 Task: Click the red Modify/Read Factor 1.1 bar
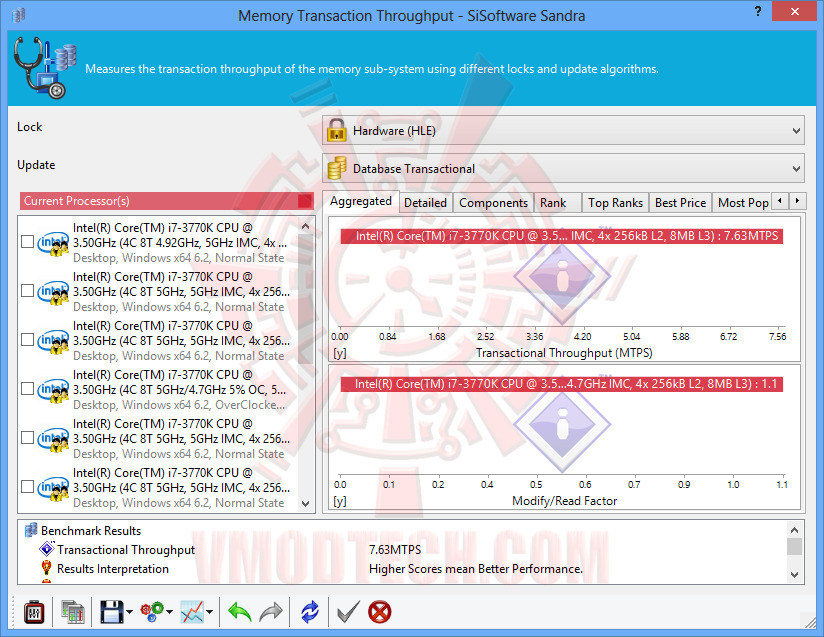click(562, 384)
